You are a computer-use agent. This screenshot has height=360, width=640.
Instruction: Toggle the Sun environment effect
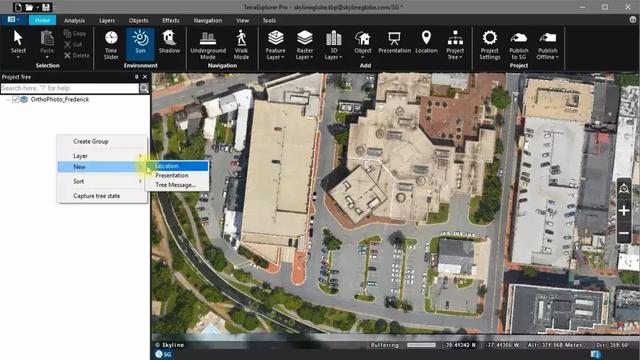140,43
